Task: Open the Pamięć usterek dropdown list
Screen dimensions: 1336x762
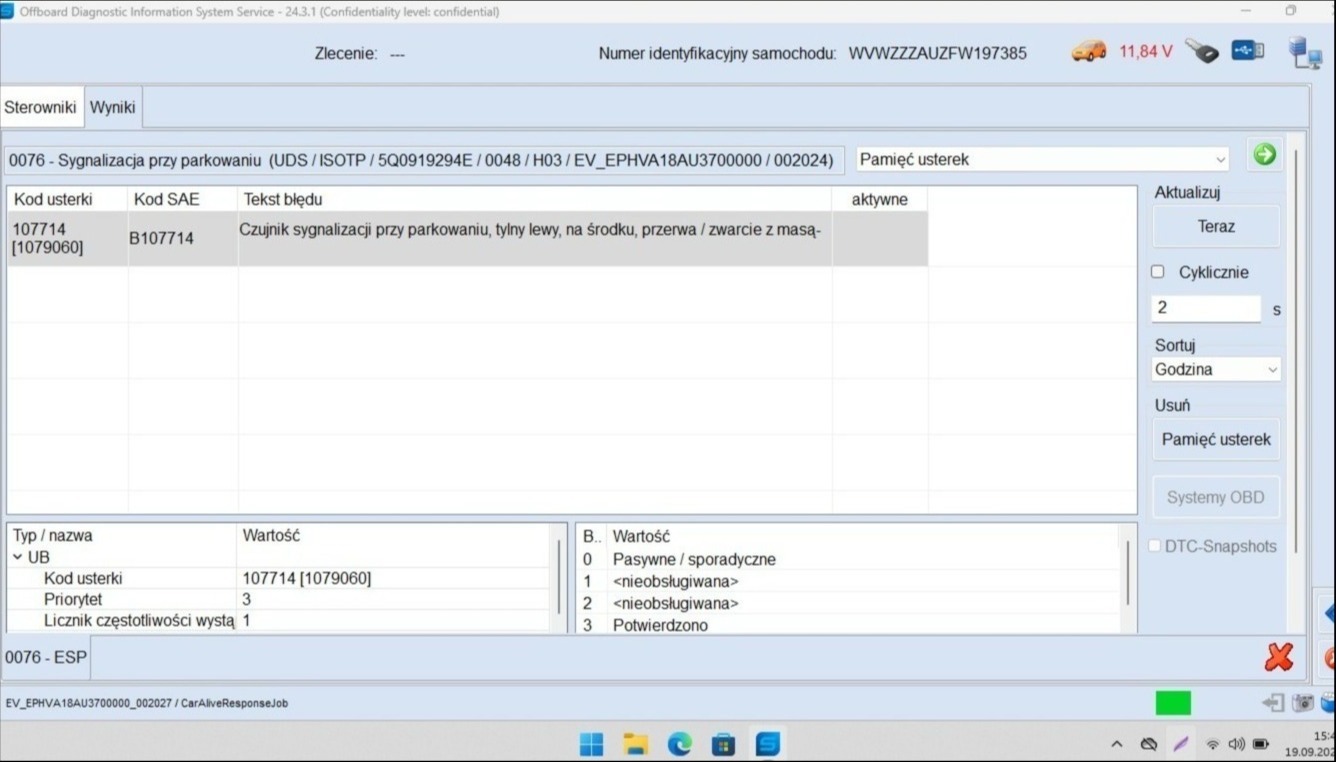Action: click(1220, 159)
